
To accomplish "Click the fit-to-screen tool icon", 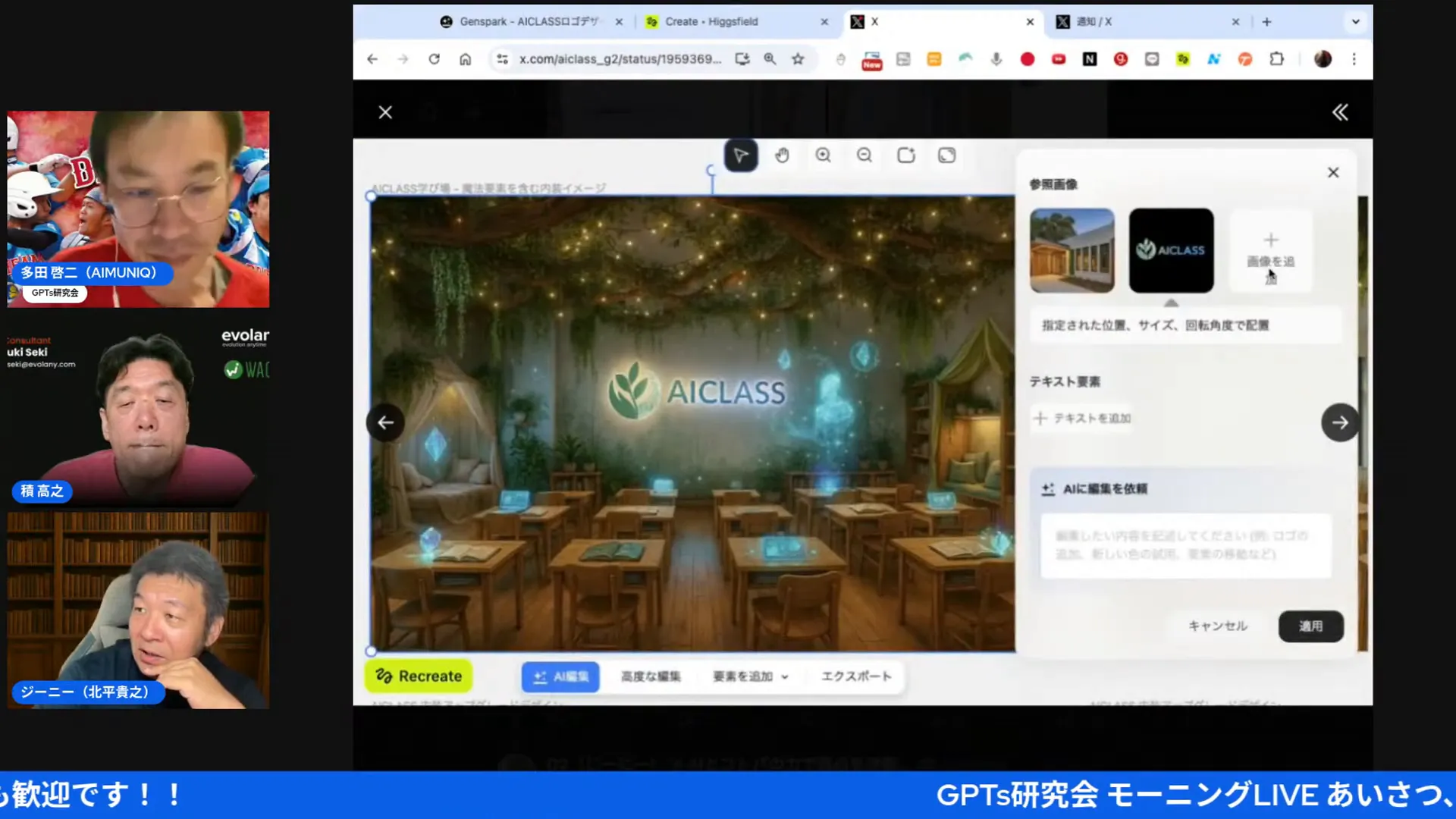I will click(x=947, y=155).
